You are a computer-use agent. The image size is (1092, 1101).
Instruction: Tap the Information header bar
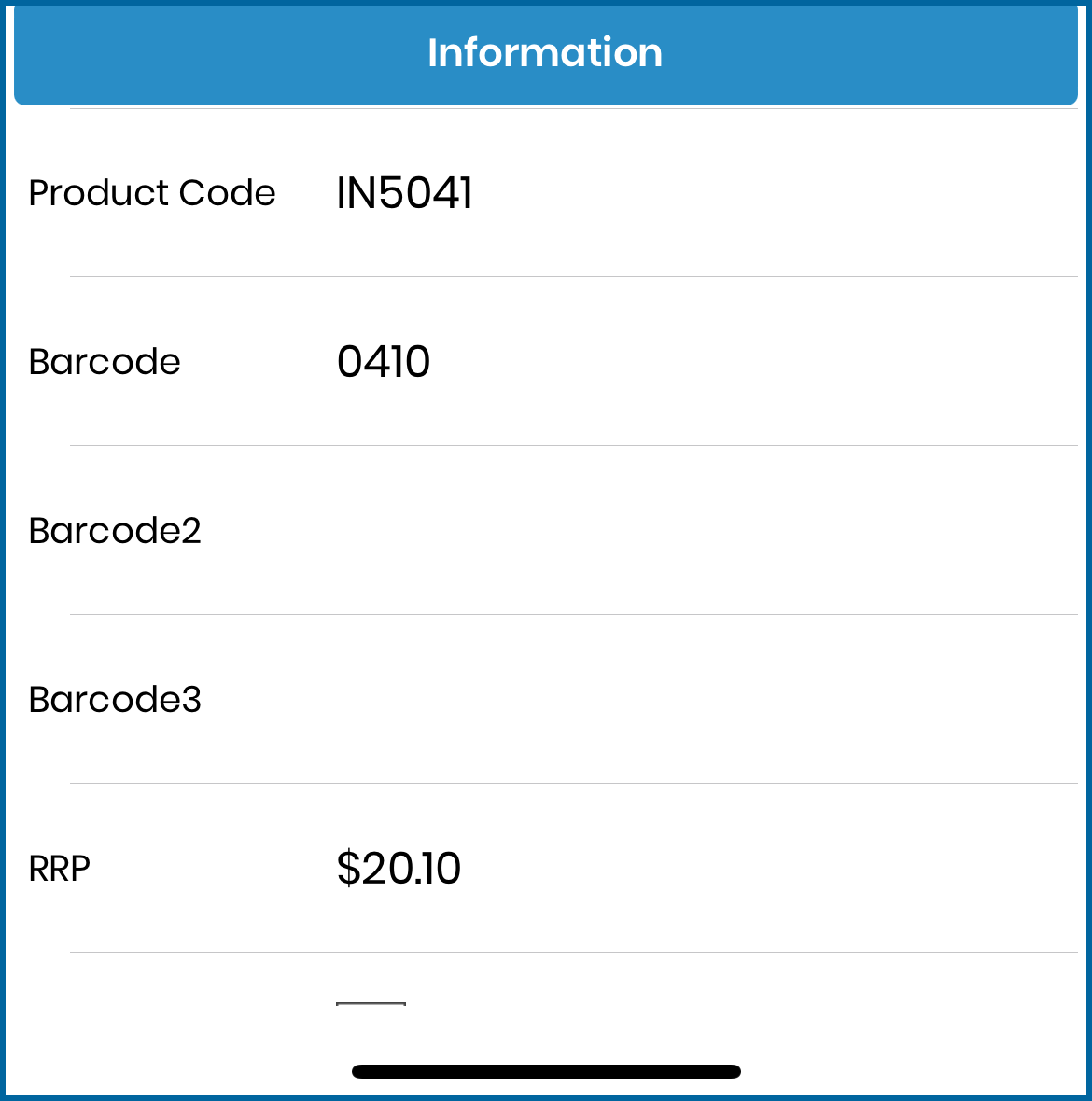click(x=546, y=54)
